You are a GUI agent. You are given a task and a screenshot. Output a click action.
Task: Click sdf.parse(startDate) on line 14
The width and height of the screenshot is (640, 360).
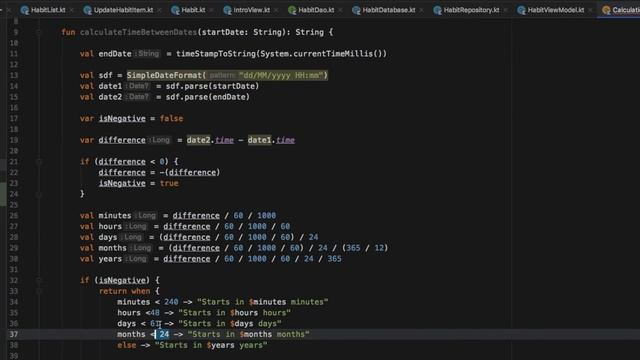[212, 86]
